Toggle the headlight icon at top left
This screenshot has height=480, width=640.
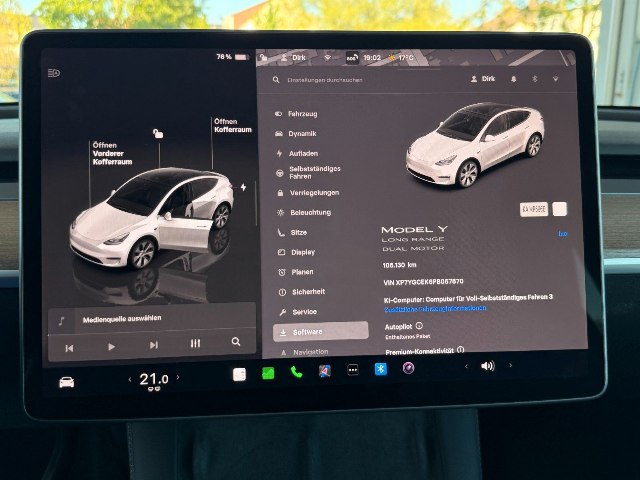coord(54,73)
